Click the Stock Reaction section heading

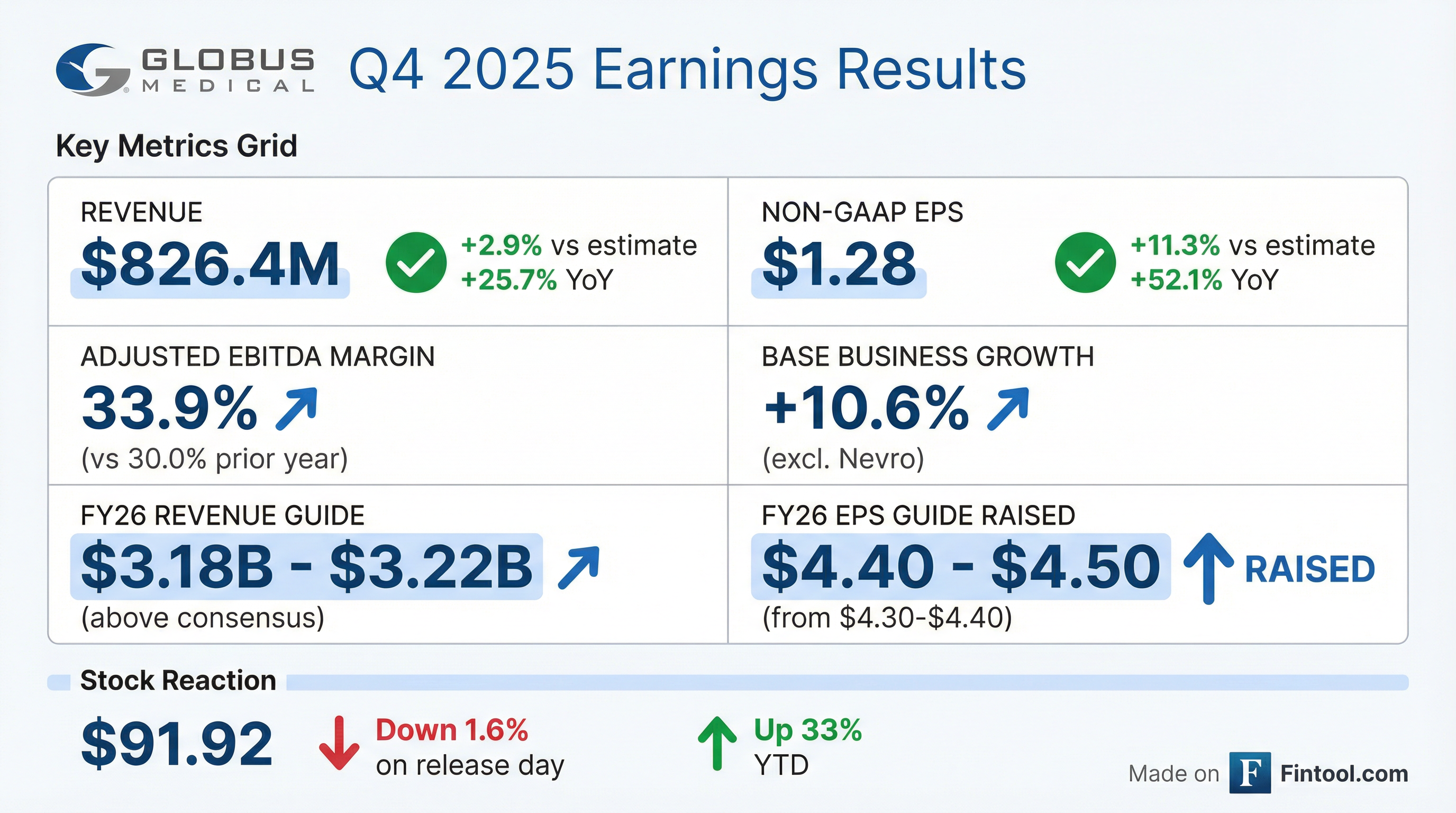[178, 680]
